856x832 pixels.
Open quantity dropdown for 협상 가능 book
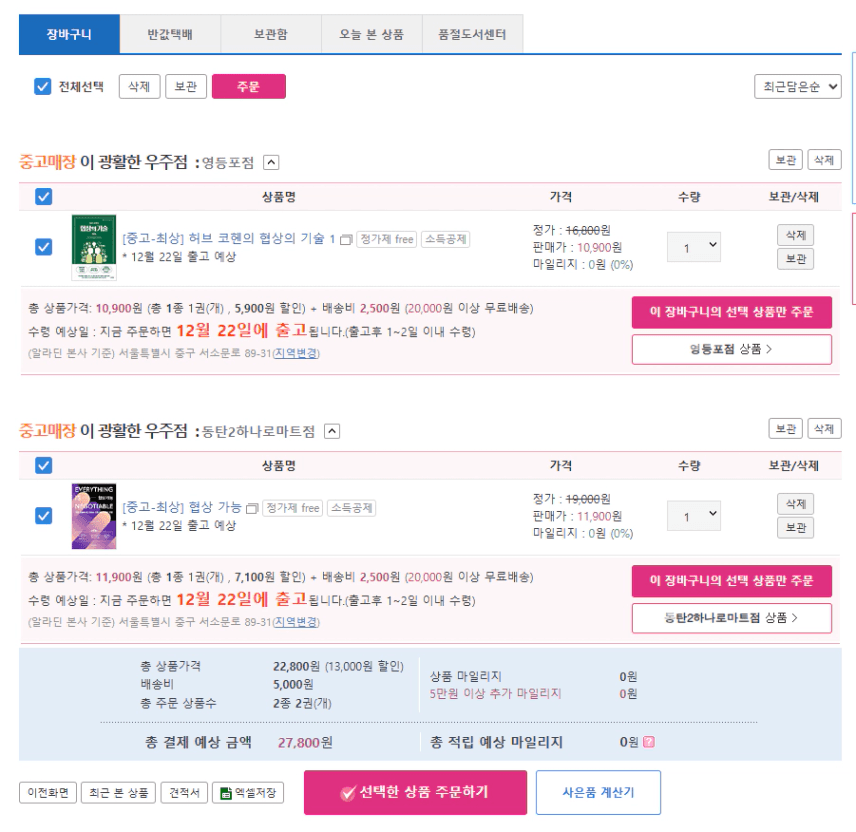(x=694, y=516)
